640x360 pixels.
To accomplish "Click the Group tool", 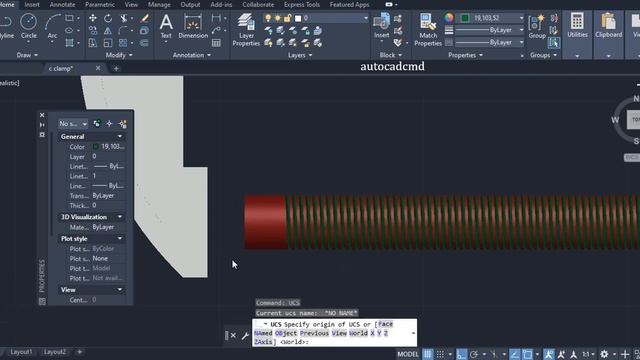I will point(537,26).
